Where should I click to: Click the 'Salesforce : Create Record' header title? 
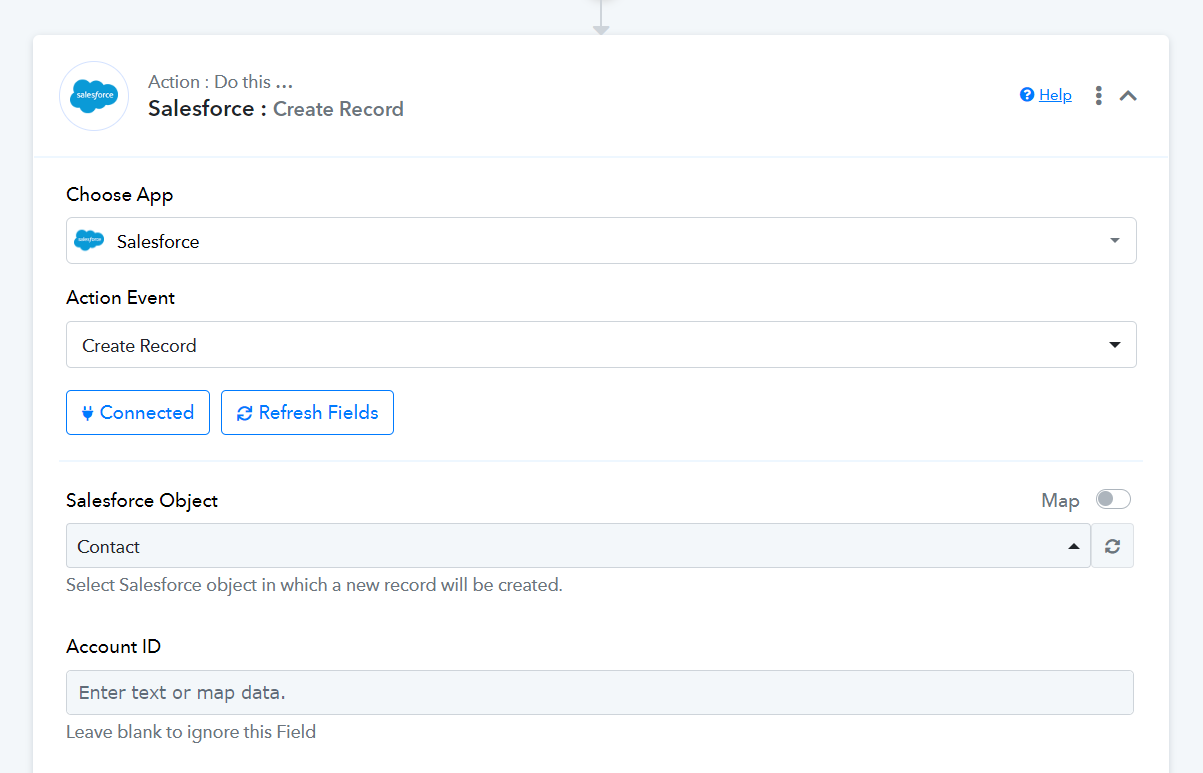point(276,109)
